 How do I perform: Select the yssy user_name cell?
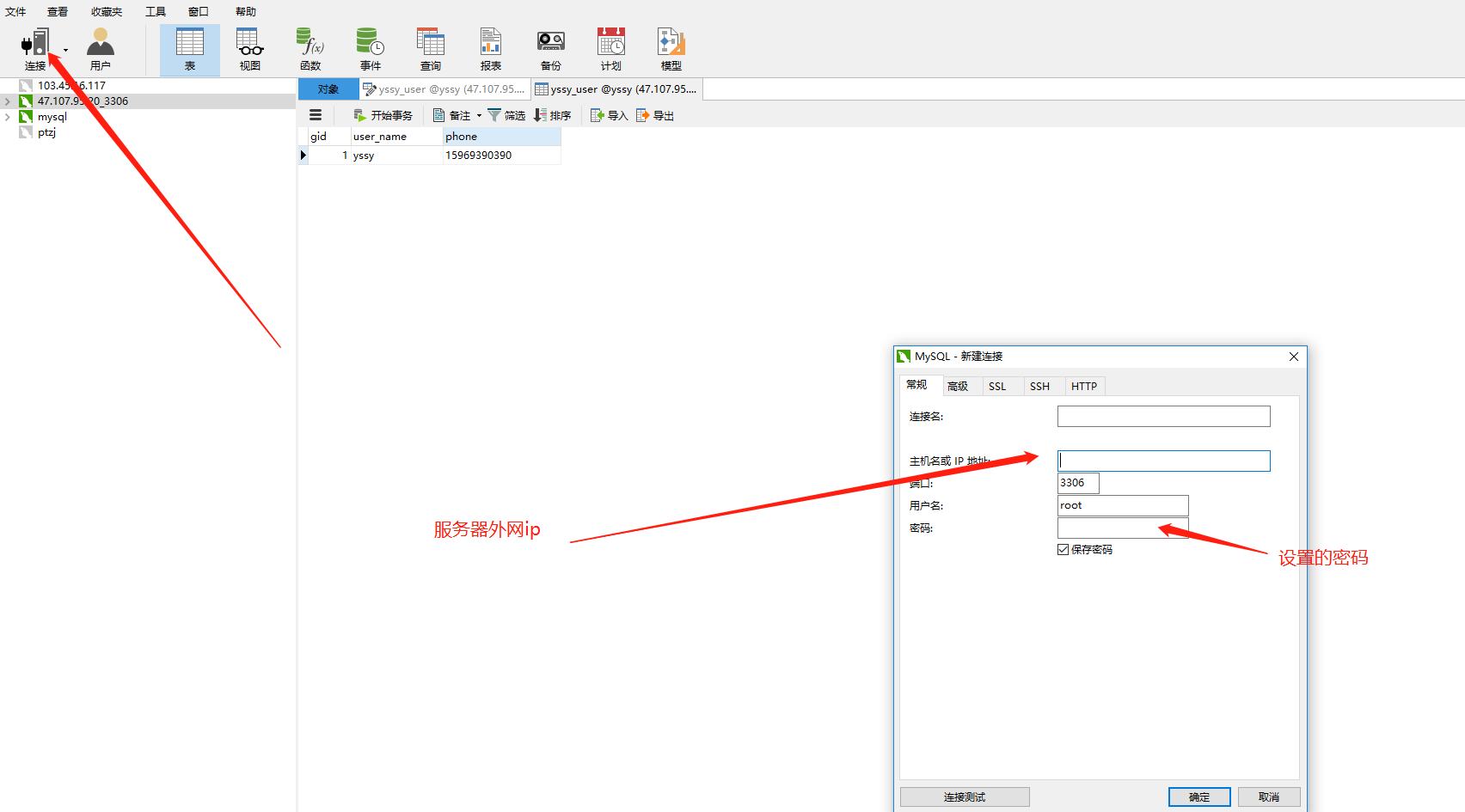pos(396,156)
